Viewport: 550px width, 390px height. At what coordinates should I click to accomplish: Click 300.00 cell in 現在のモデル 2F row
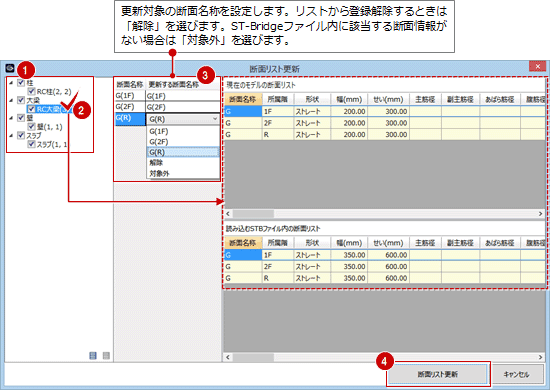pos(388,123)
